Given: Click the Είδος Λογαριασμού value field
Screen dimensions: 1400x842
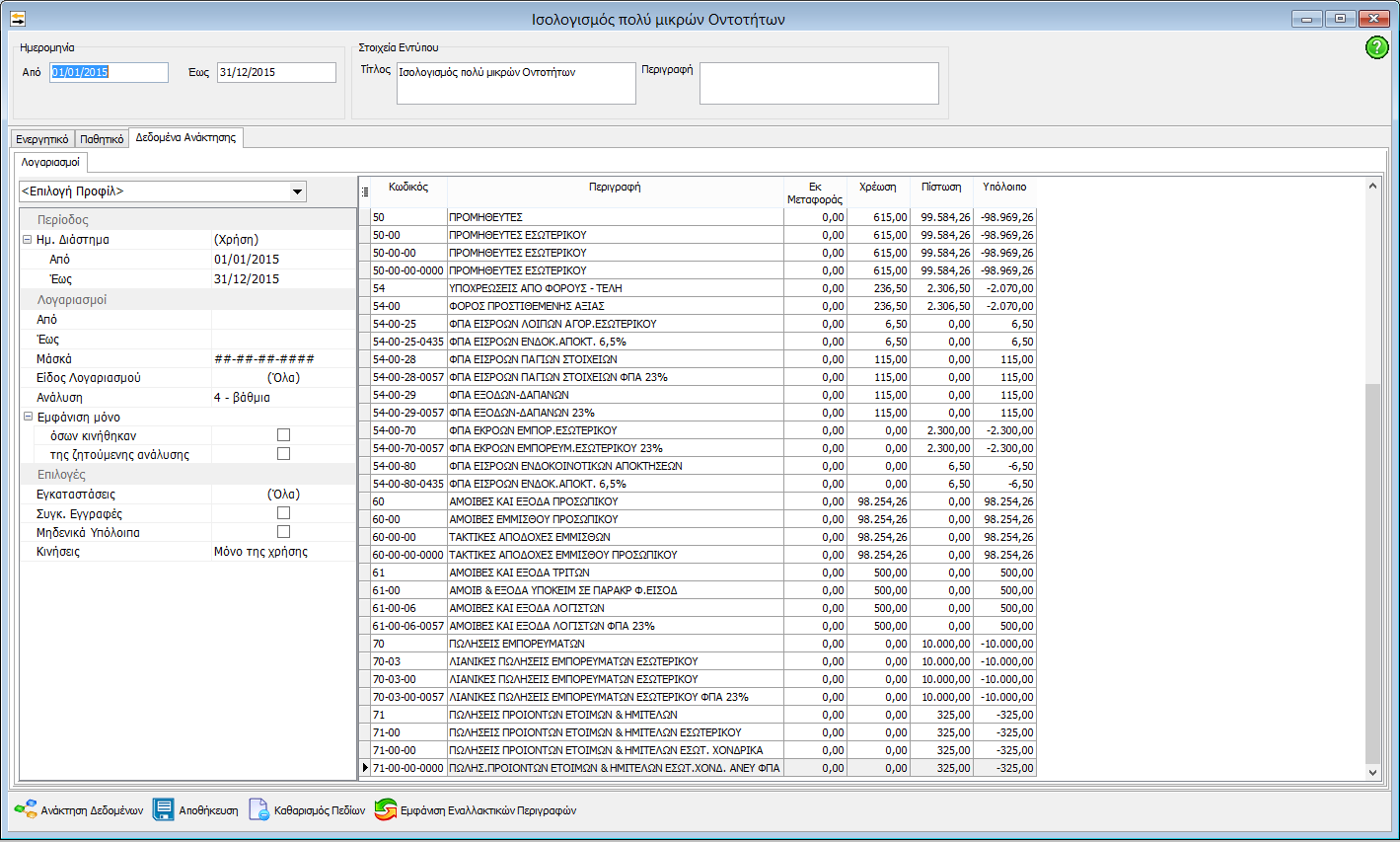Looking at the screenshot, I should tap(283, 378).
